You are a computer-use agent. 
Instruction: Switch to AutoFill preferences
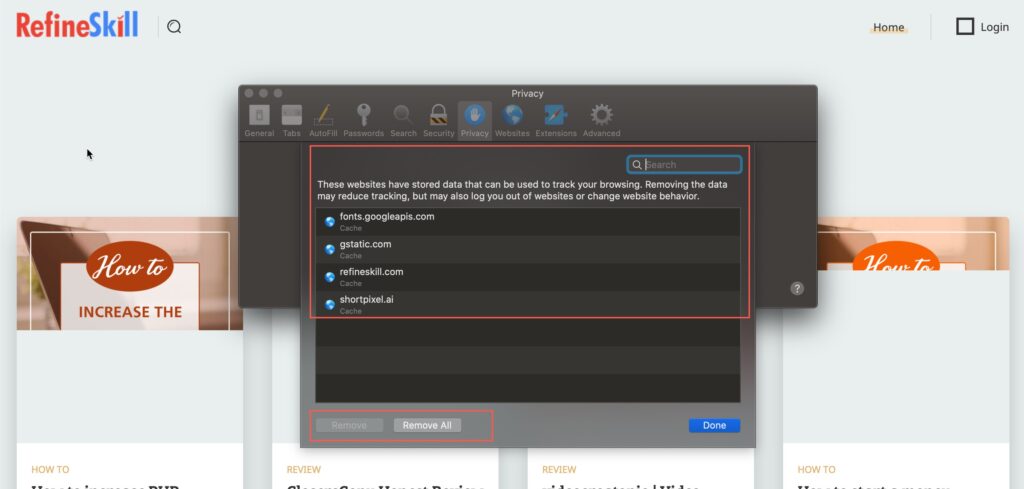pyautogui.click(x=323, y=121)
